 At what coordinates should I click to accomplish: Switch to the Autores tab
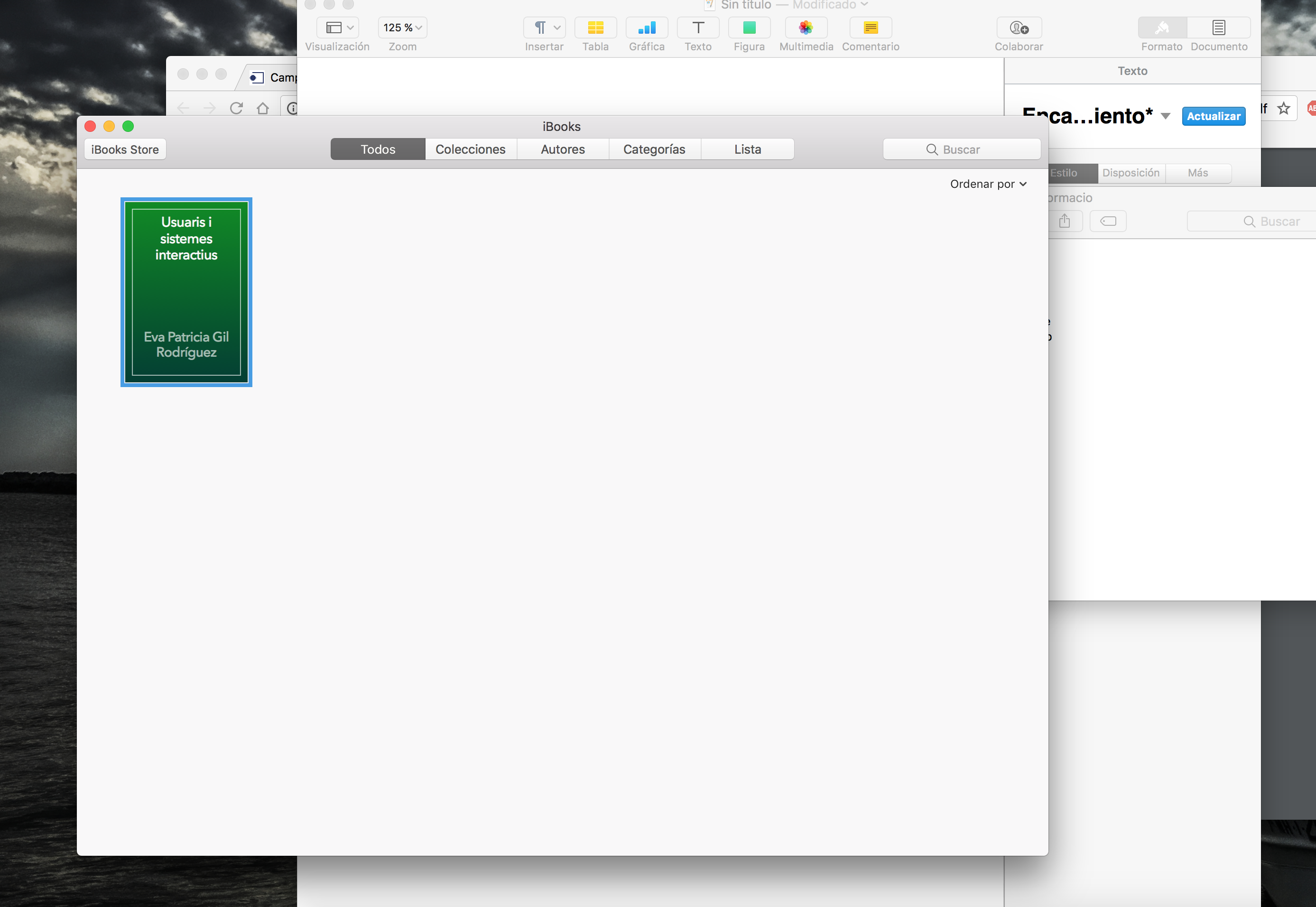pos(563,149)
